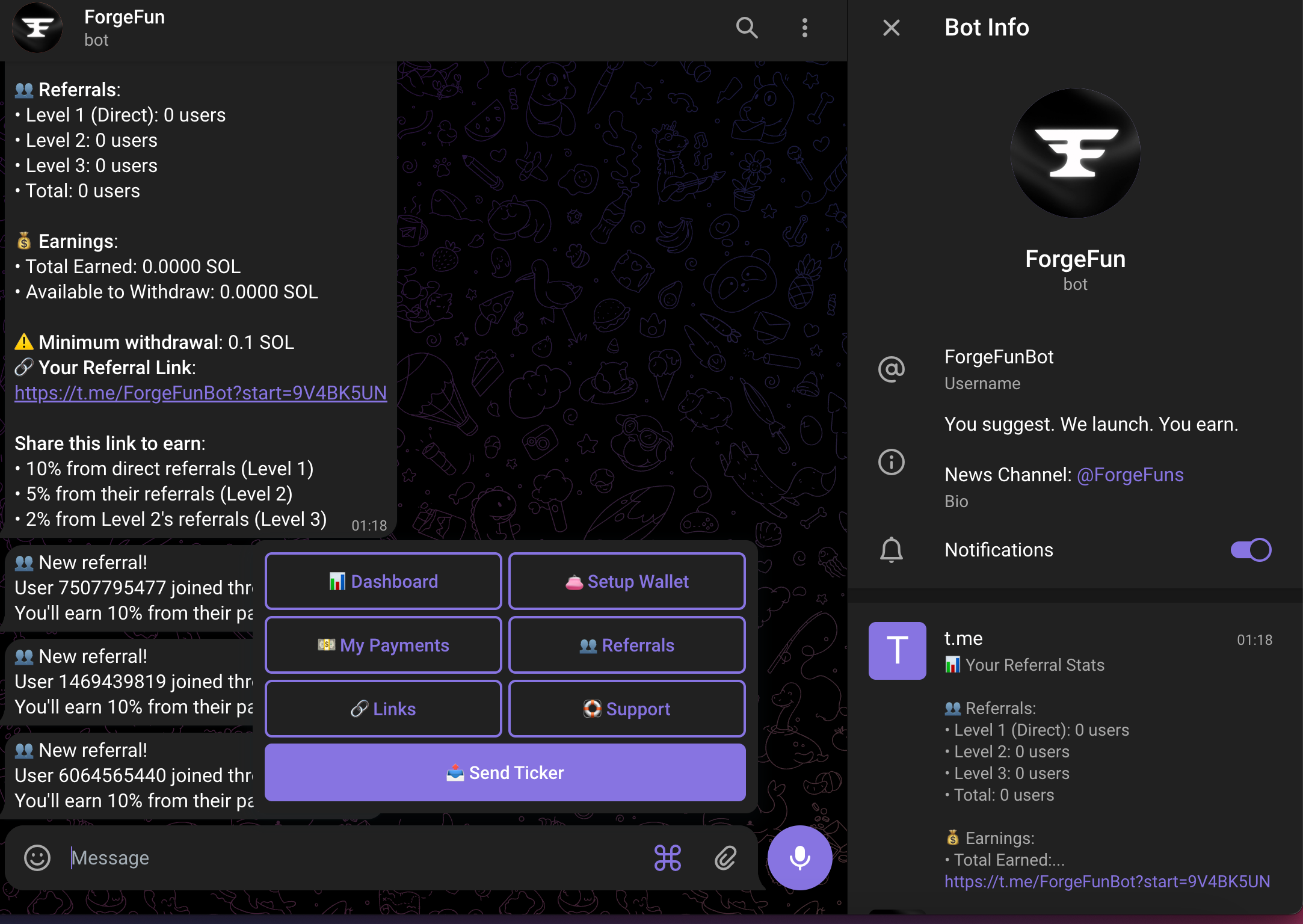Click the t.me shared link title

click(x=963, y=638)
